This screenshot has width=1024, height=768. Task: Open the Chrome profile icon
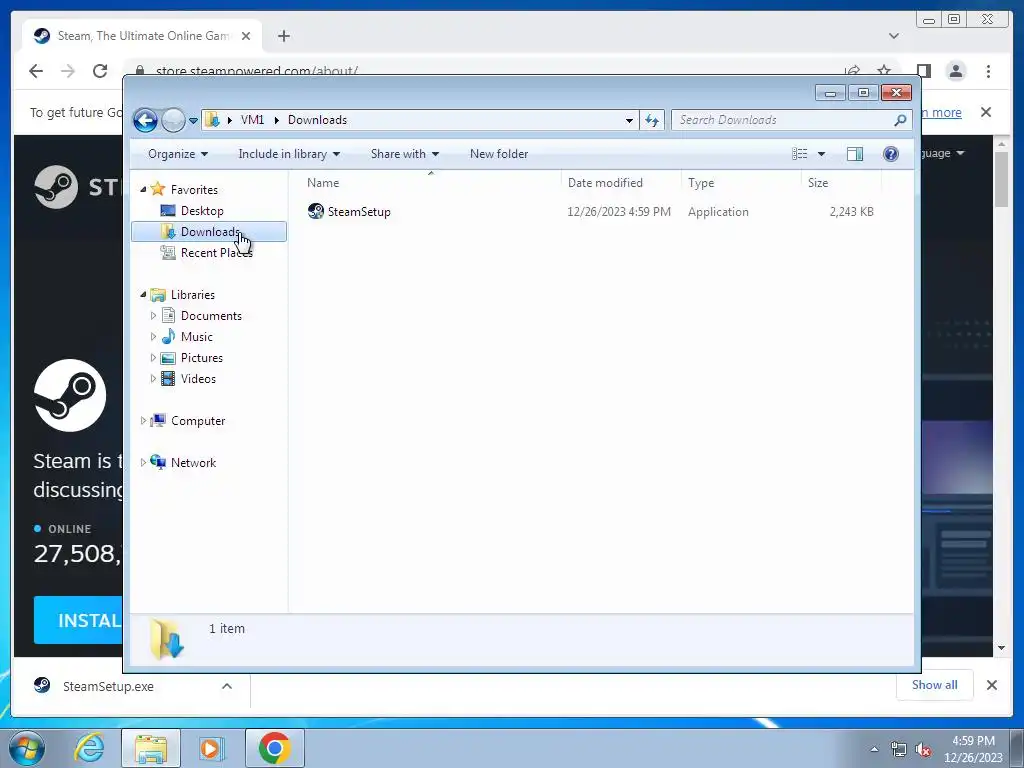point(955,71)
